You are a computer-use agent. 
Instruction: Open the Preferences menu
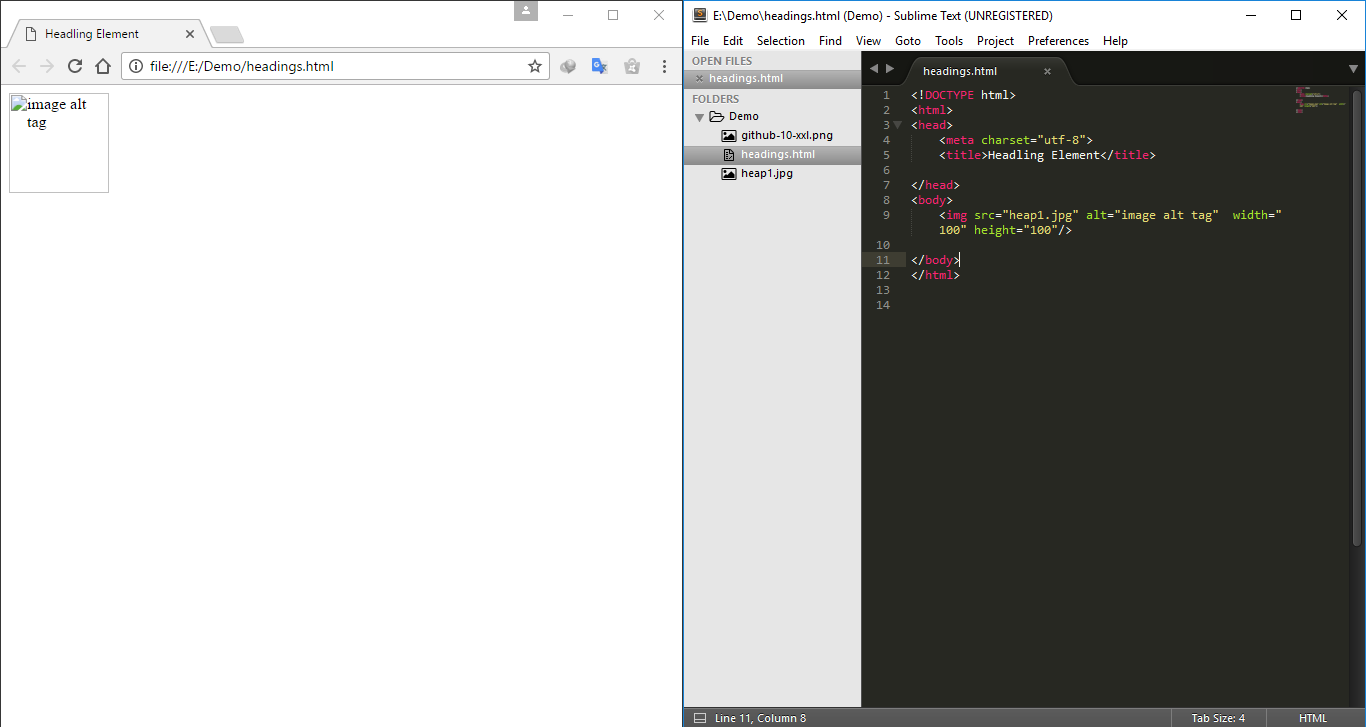(1057, 41)
